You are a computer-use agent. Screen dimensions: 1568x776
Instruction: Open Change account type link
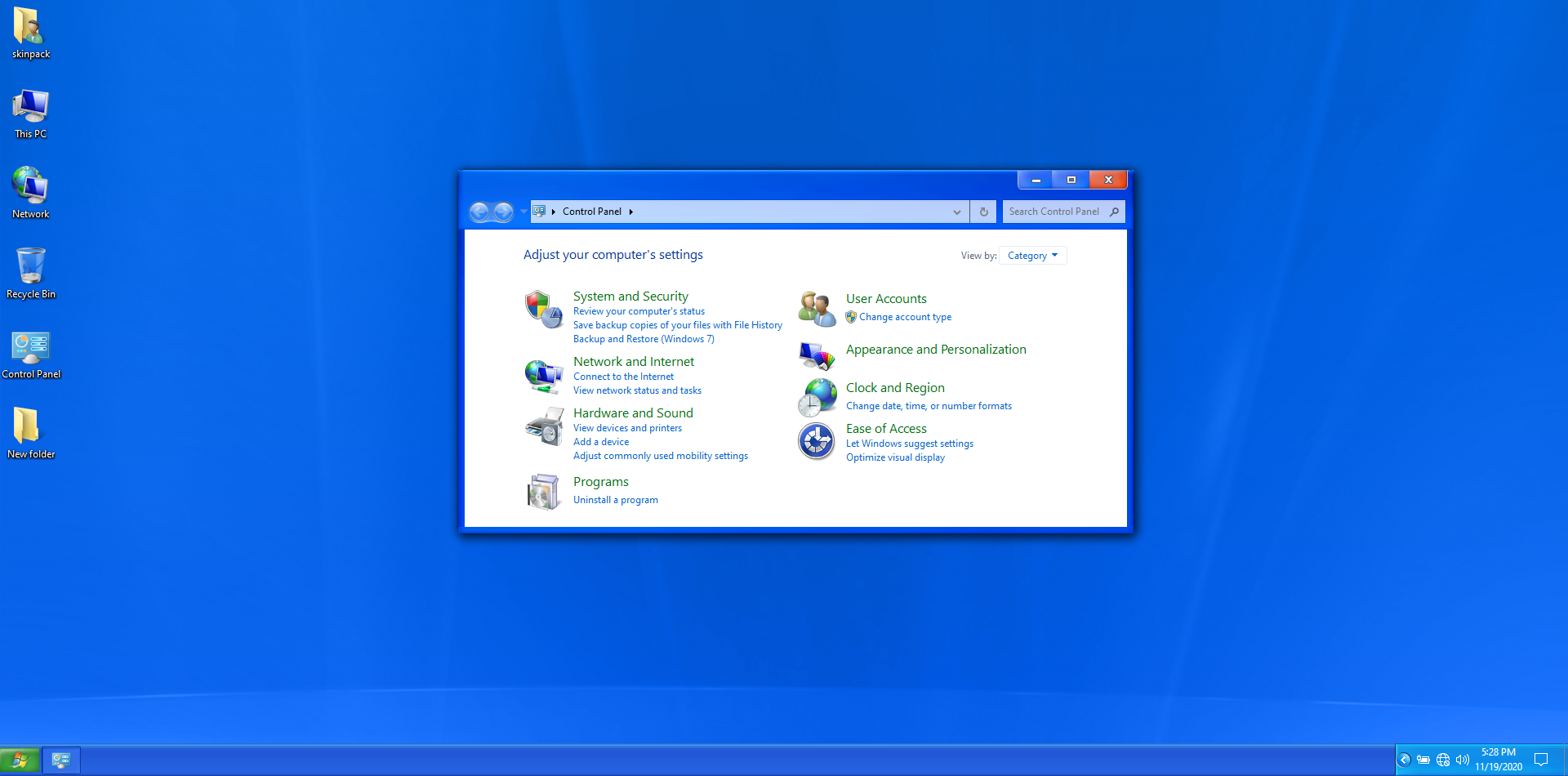coord(905,317)
